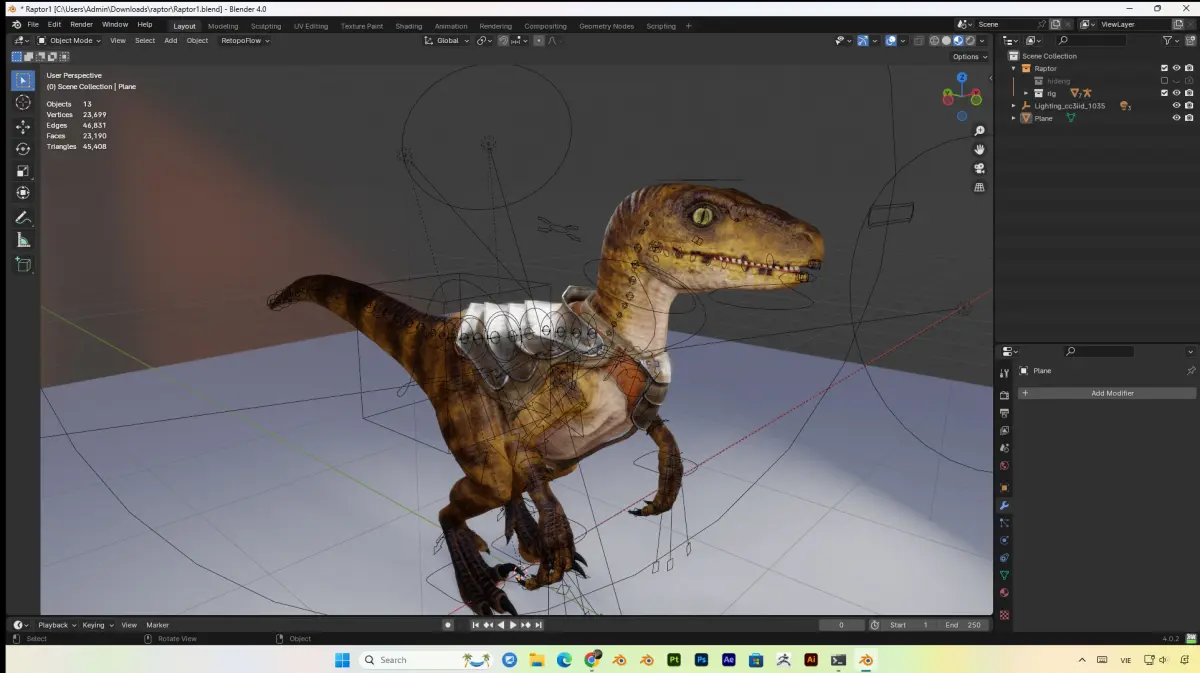
Task: Open the Add menu in viewport header
Action: [x=171, y=41]
